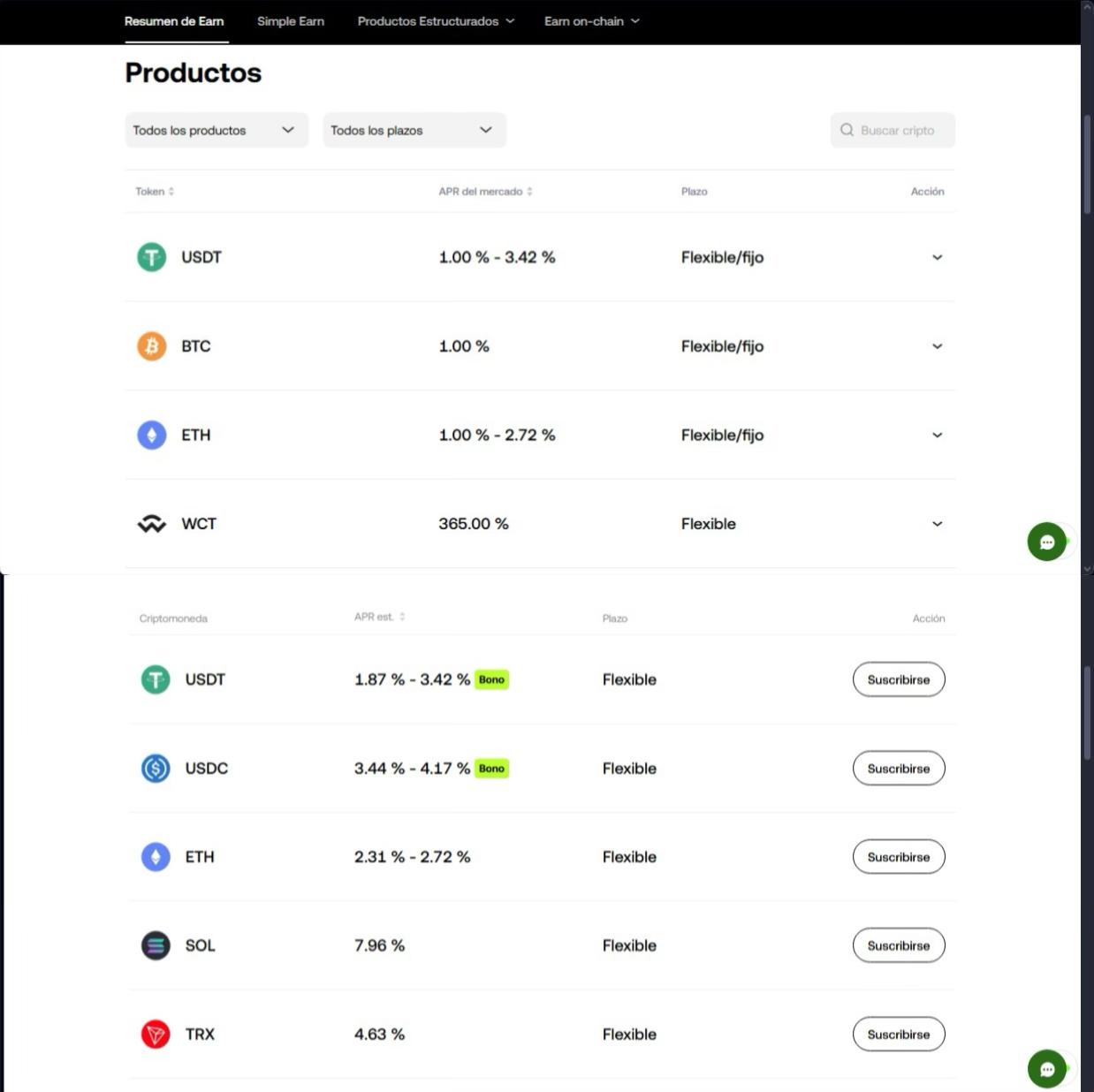Sort table by Token column
Image resolution: width=1094 pixels, height=1092 pixels.
[155, 192]
